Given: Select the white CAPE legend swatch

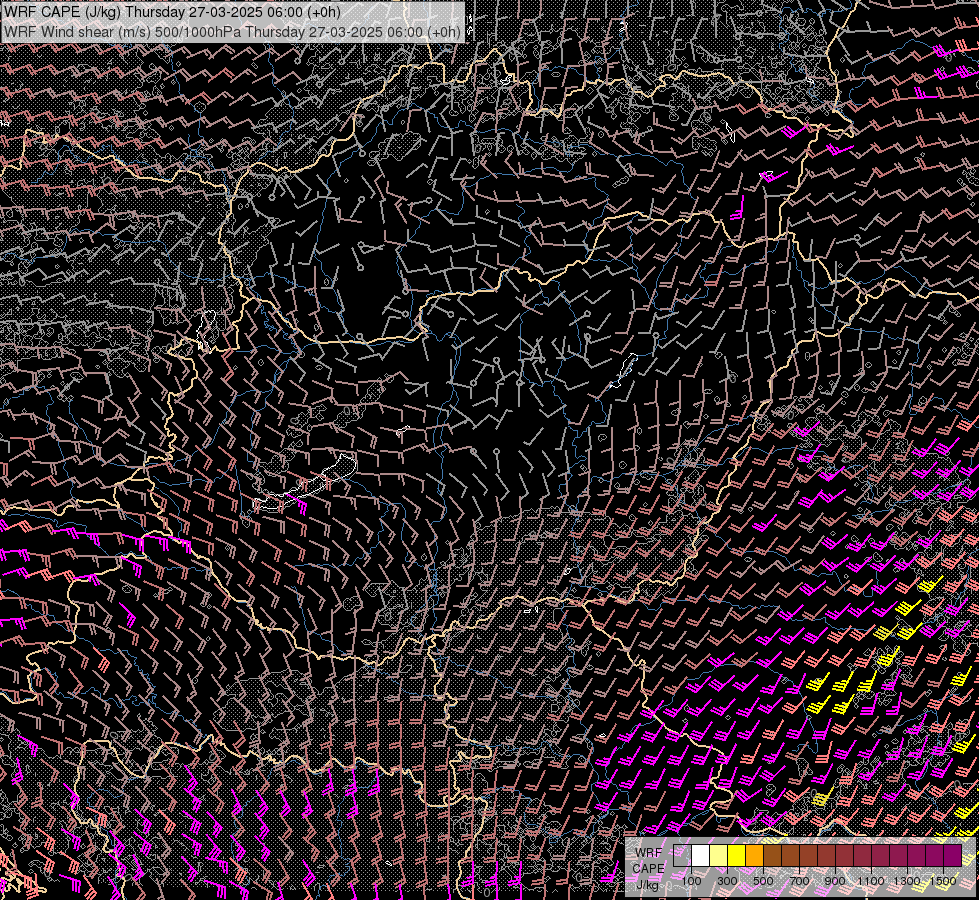Looking at the screenshot, I should [x=701, y=855].
